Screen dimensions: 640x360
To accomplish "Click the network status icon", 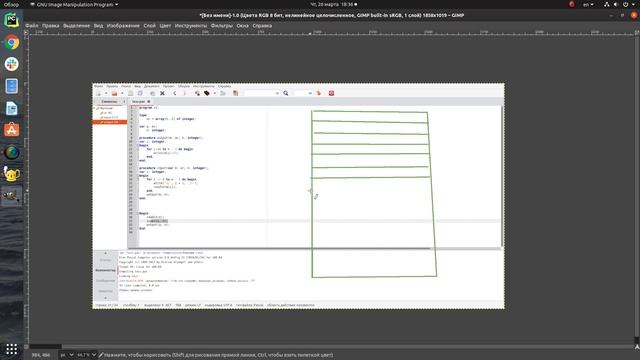I will [x=607, y=4].
